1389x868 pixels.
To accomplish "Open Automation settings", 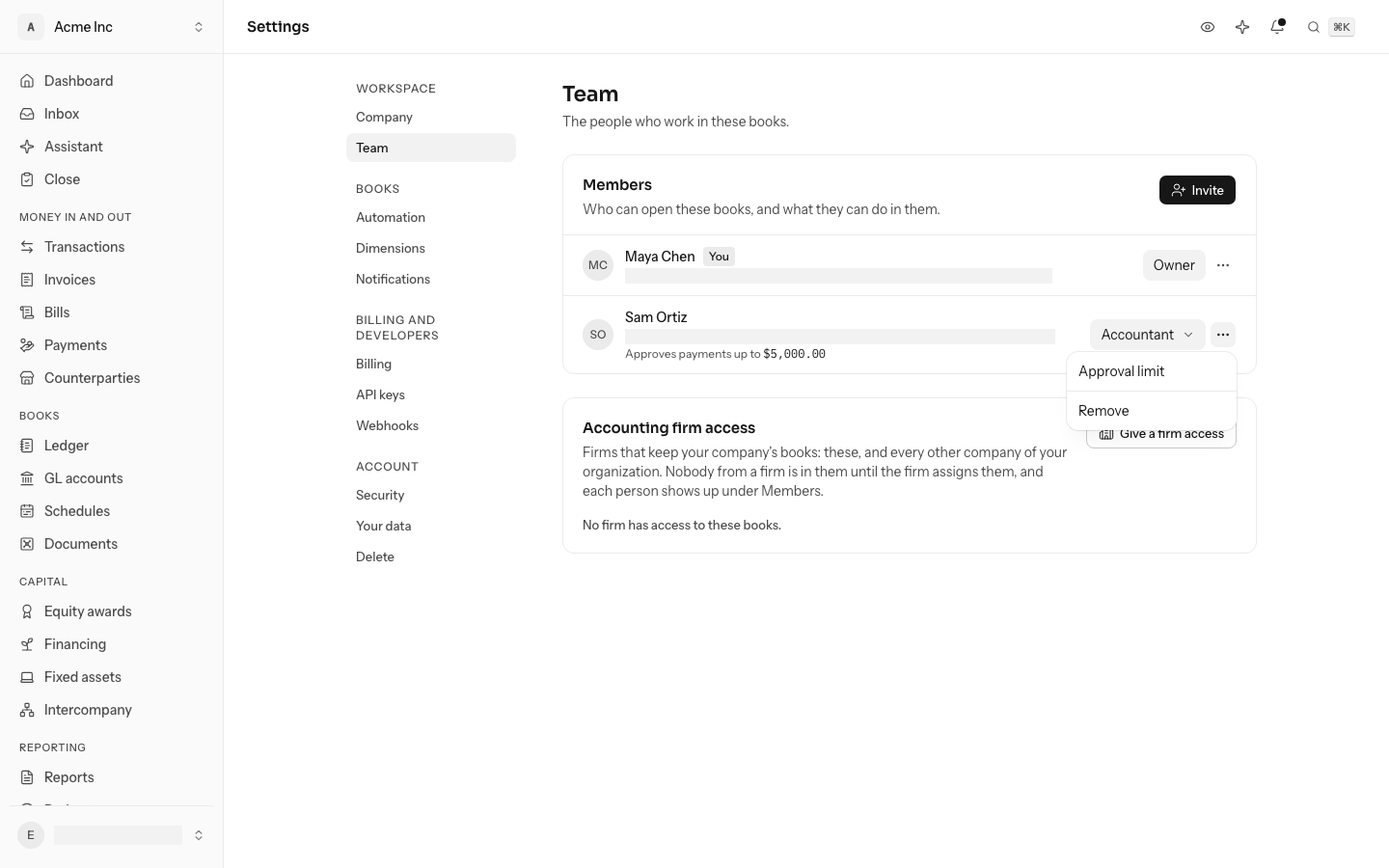I will tap(431, 217).
